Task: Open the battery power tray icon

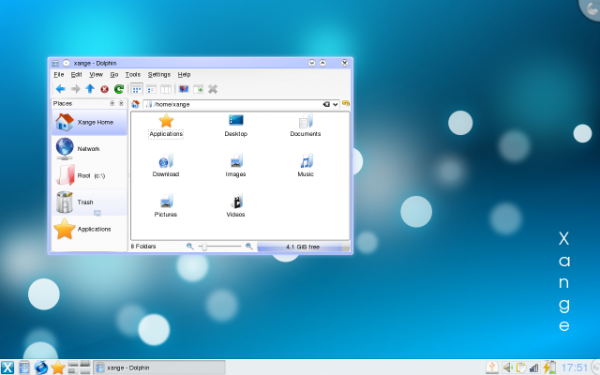Action: (549, 368)
